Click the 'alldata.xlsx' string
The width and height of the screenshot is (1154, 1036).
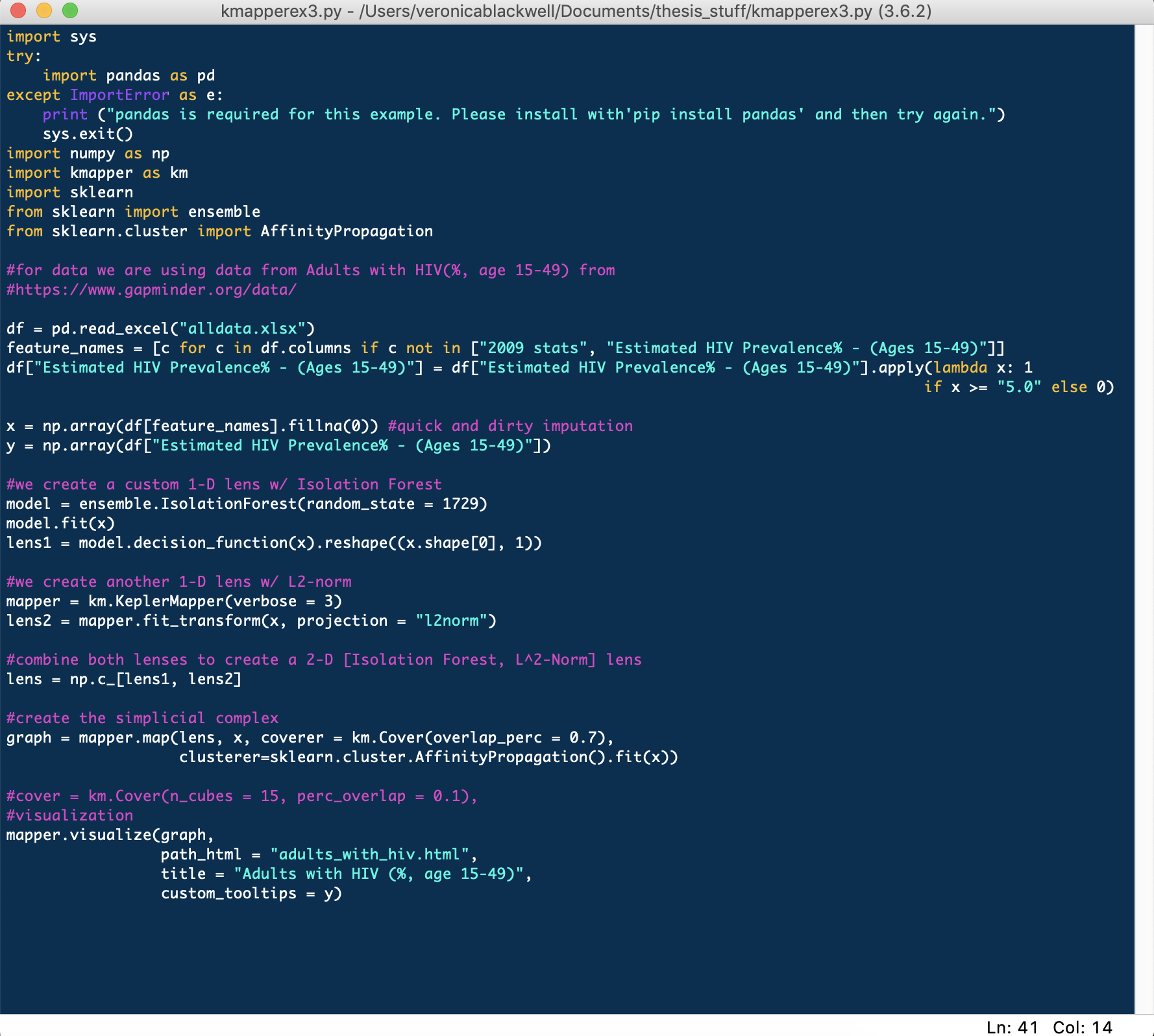point(247,329)
